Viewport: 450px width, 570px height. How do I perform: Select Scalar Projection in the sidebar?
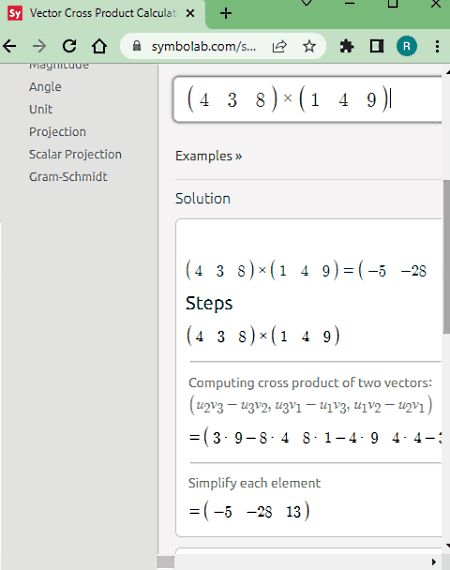75,154
